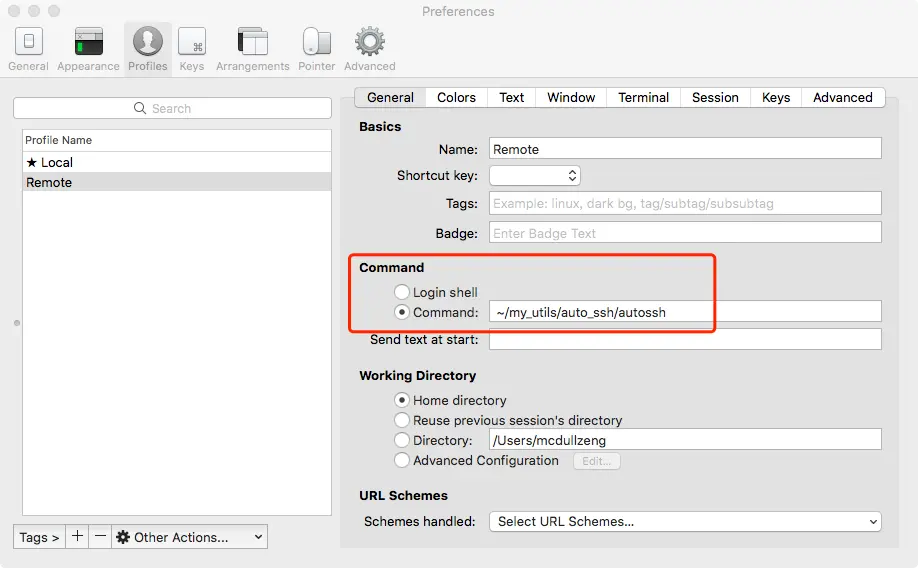Add a new profile with plus button
The height and width of the screenshot is (568, 918).
point(77,536)
